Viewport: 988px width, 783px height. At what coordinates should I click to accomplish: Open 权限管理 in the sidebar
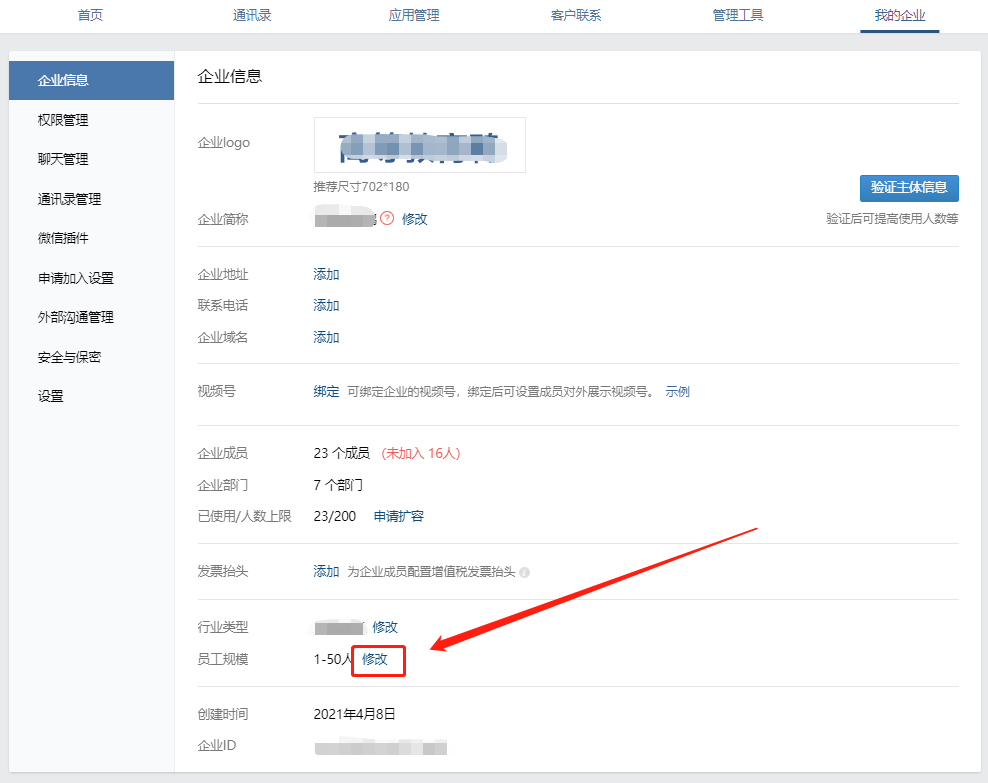pos(63,120)
